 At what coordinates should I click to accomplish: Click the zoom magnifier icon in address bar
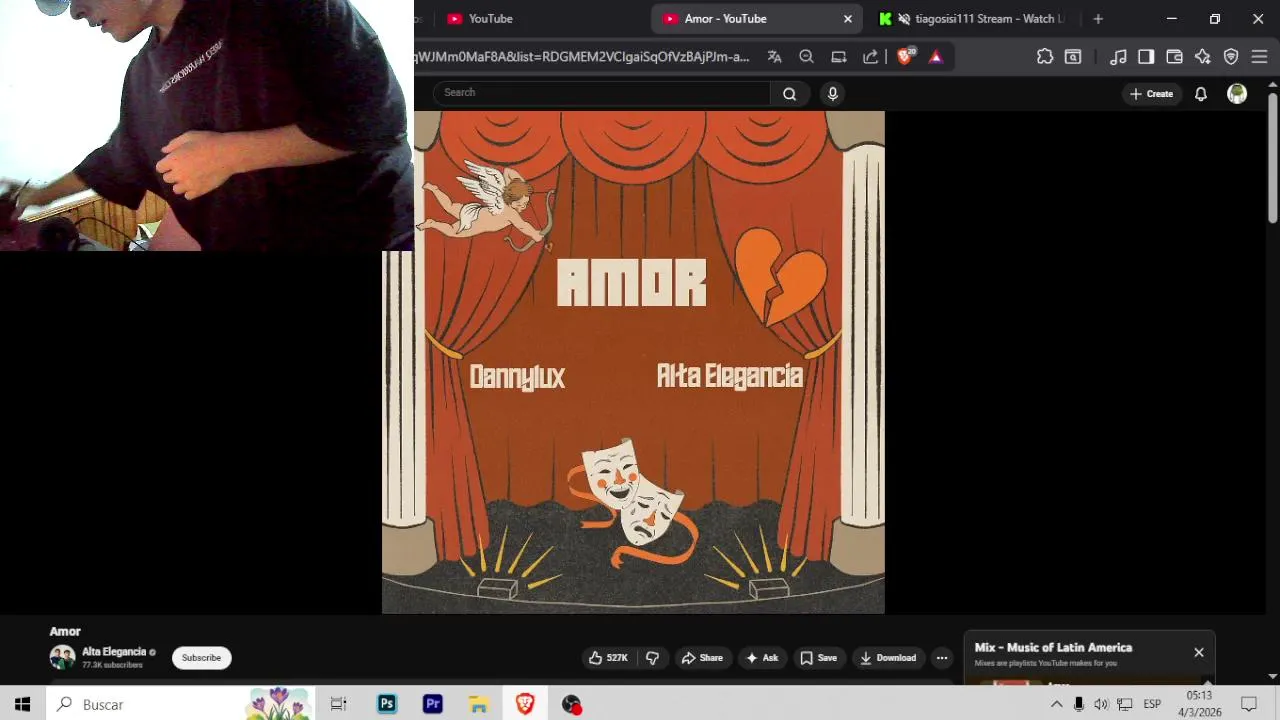coord(807,57)
